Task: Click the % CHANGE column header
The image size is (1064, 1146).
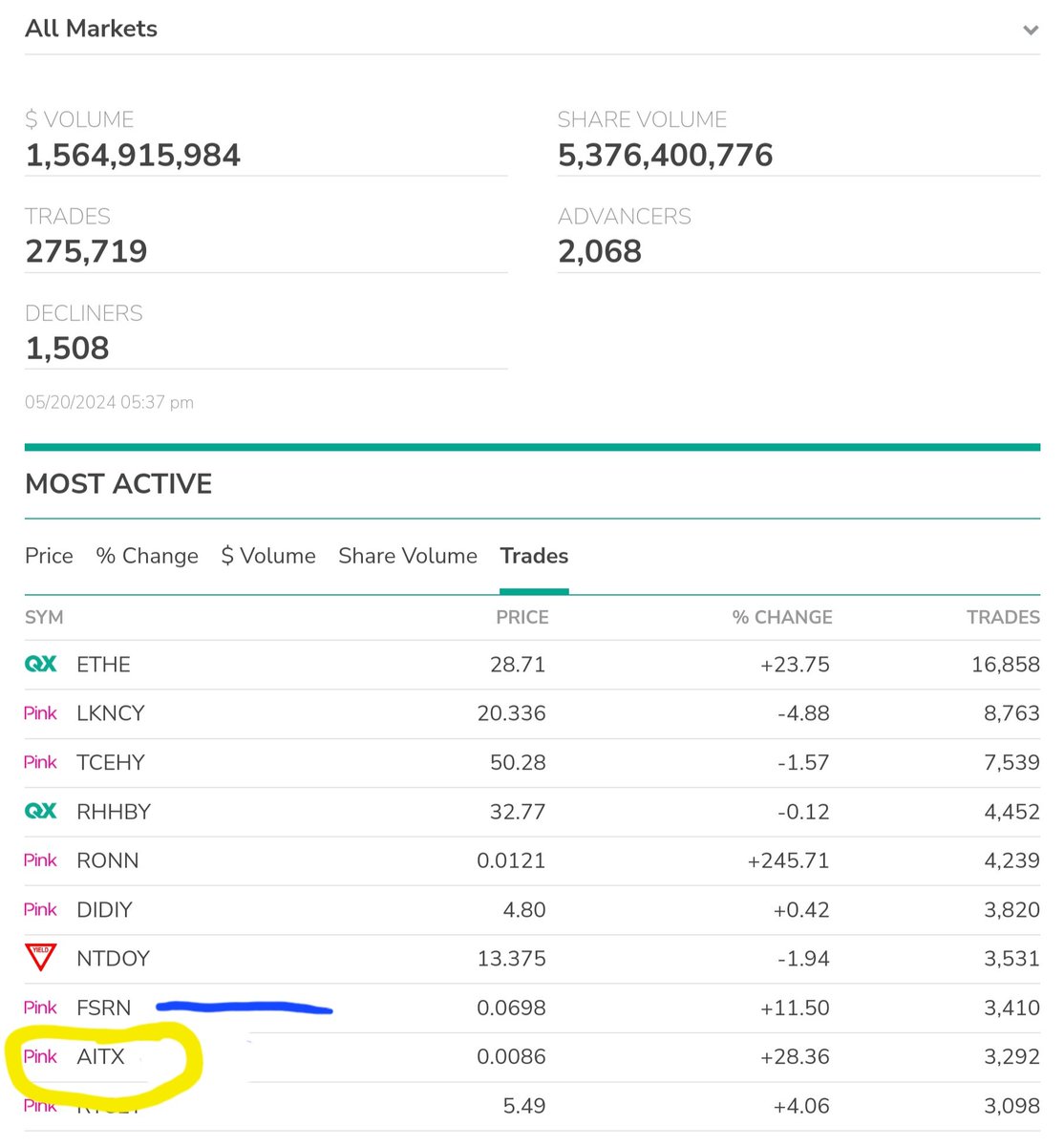Action: [x=782, y=617]
